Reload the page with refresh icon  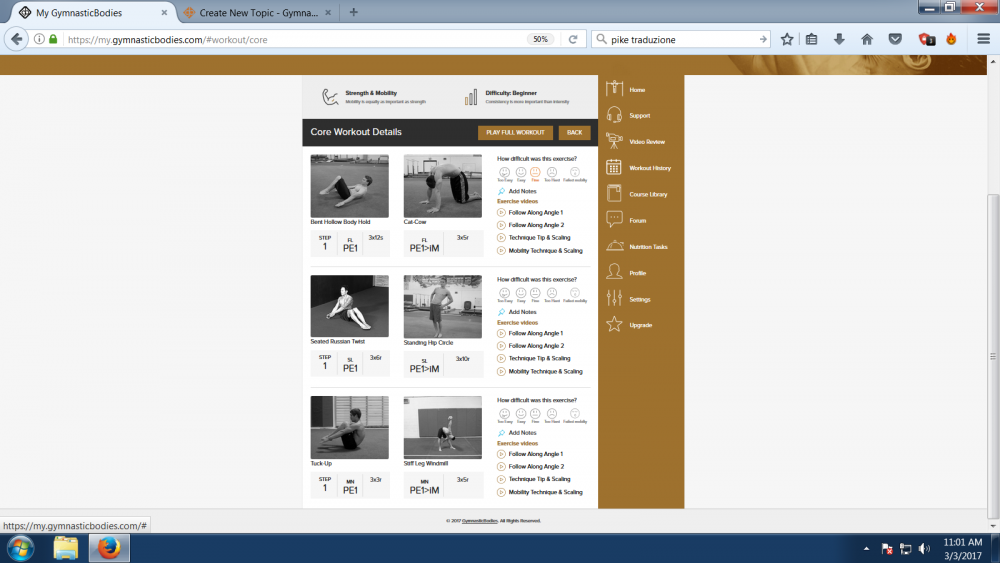pos(573,39)
